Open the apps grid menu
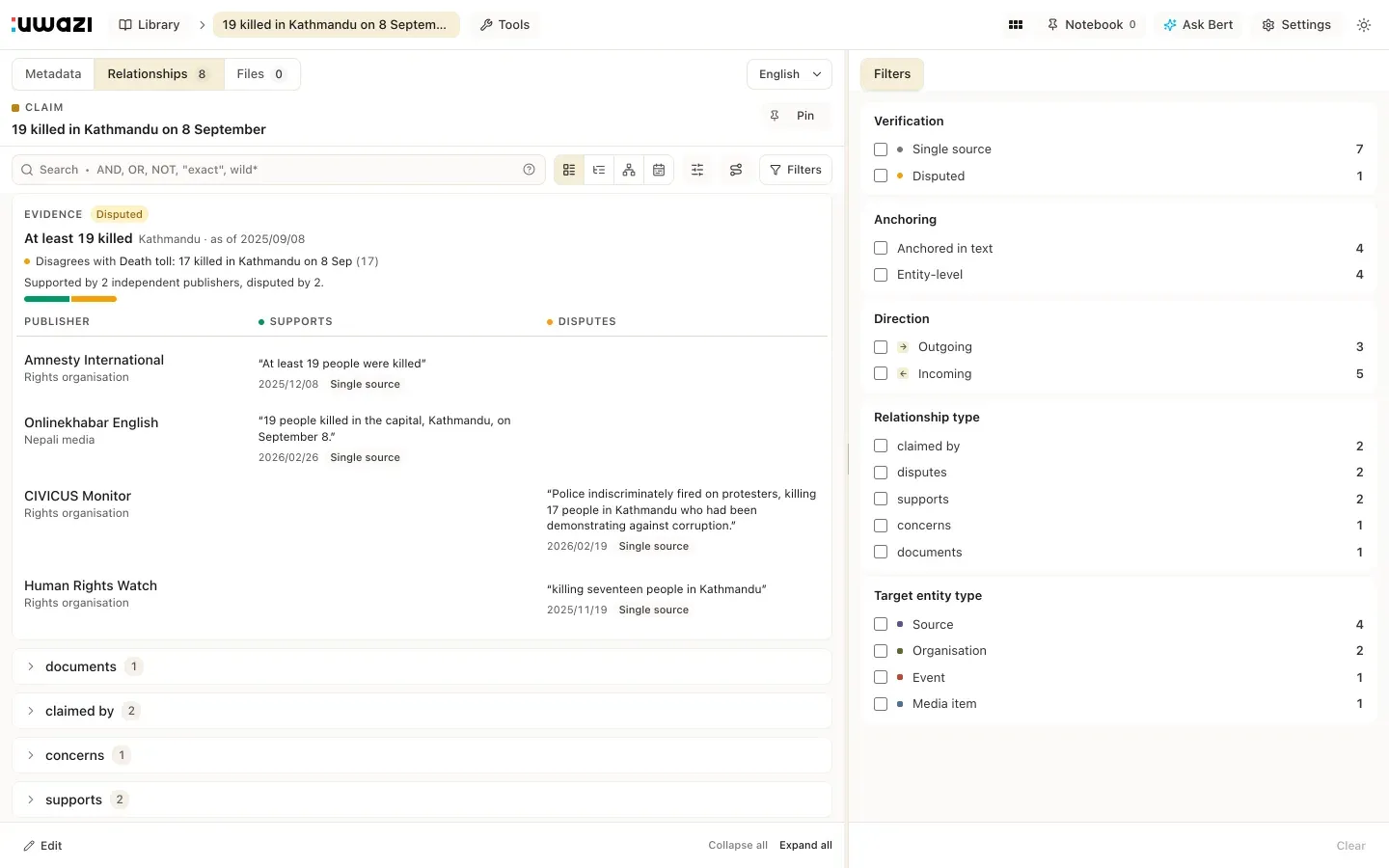 (1016, 25)
